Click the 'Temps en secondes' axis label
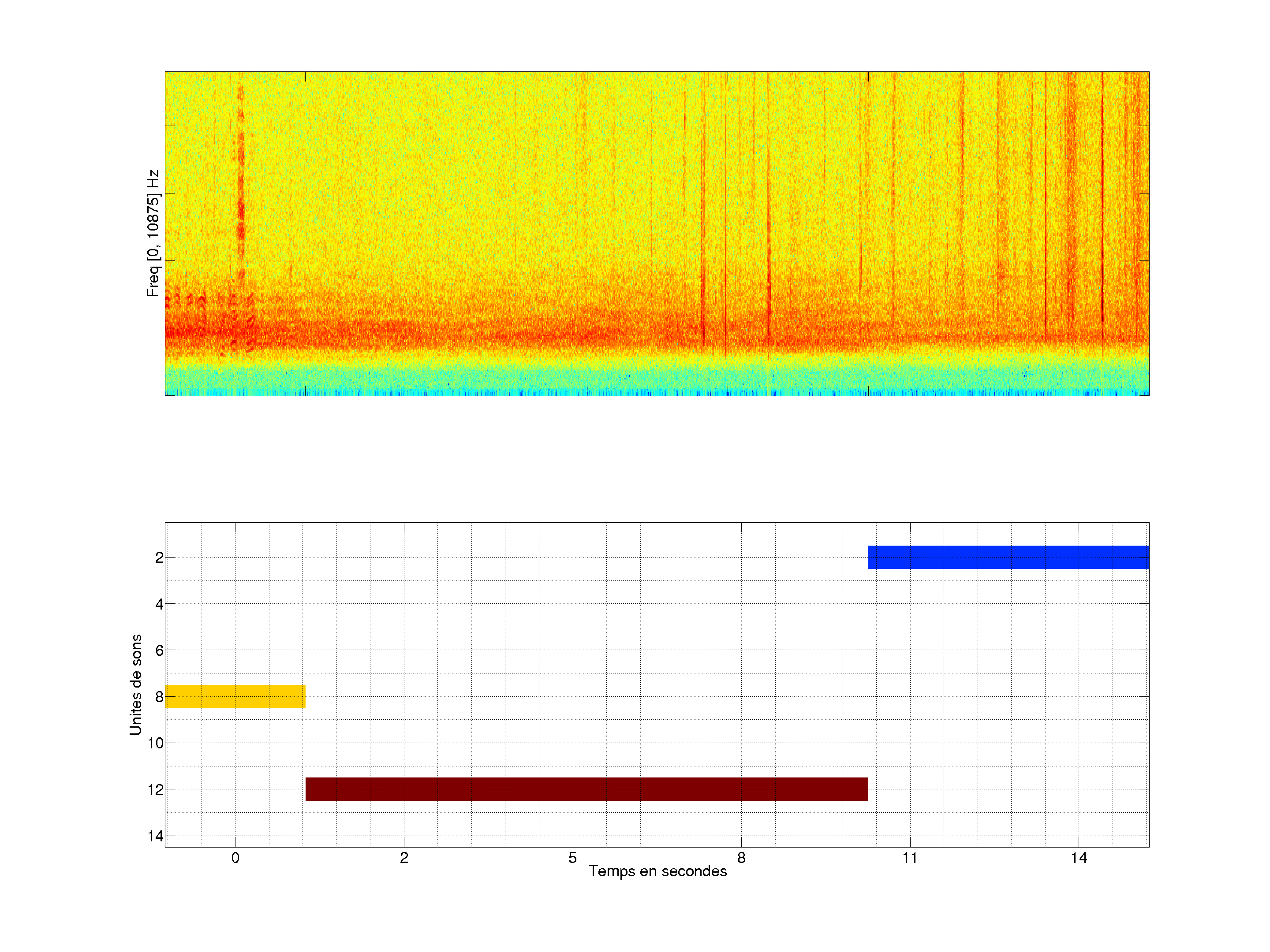Viewport: 1270px width, 952px height. click(x=657, y=871)
